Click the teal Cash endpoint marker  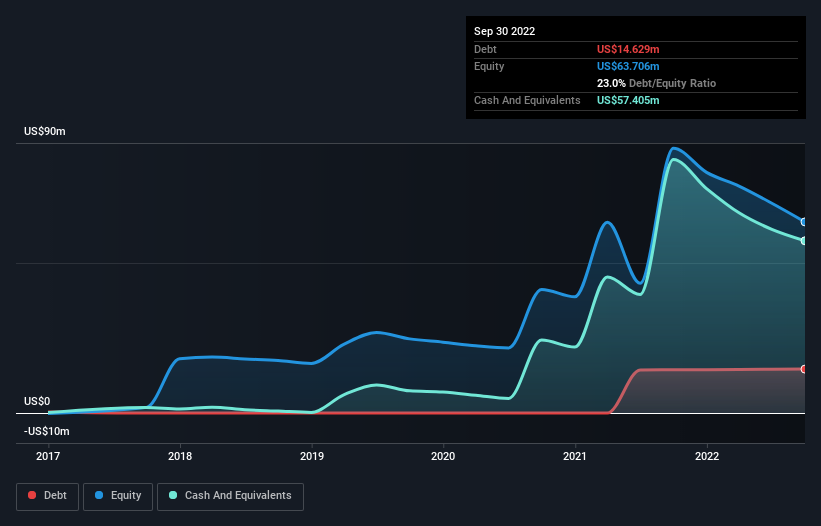point(804,241)
